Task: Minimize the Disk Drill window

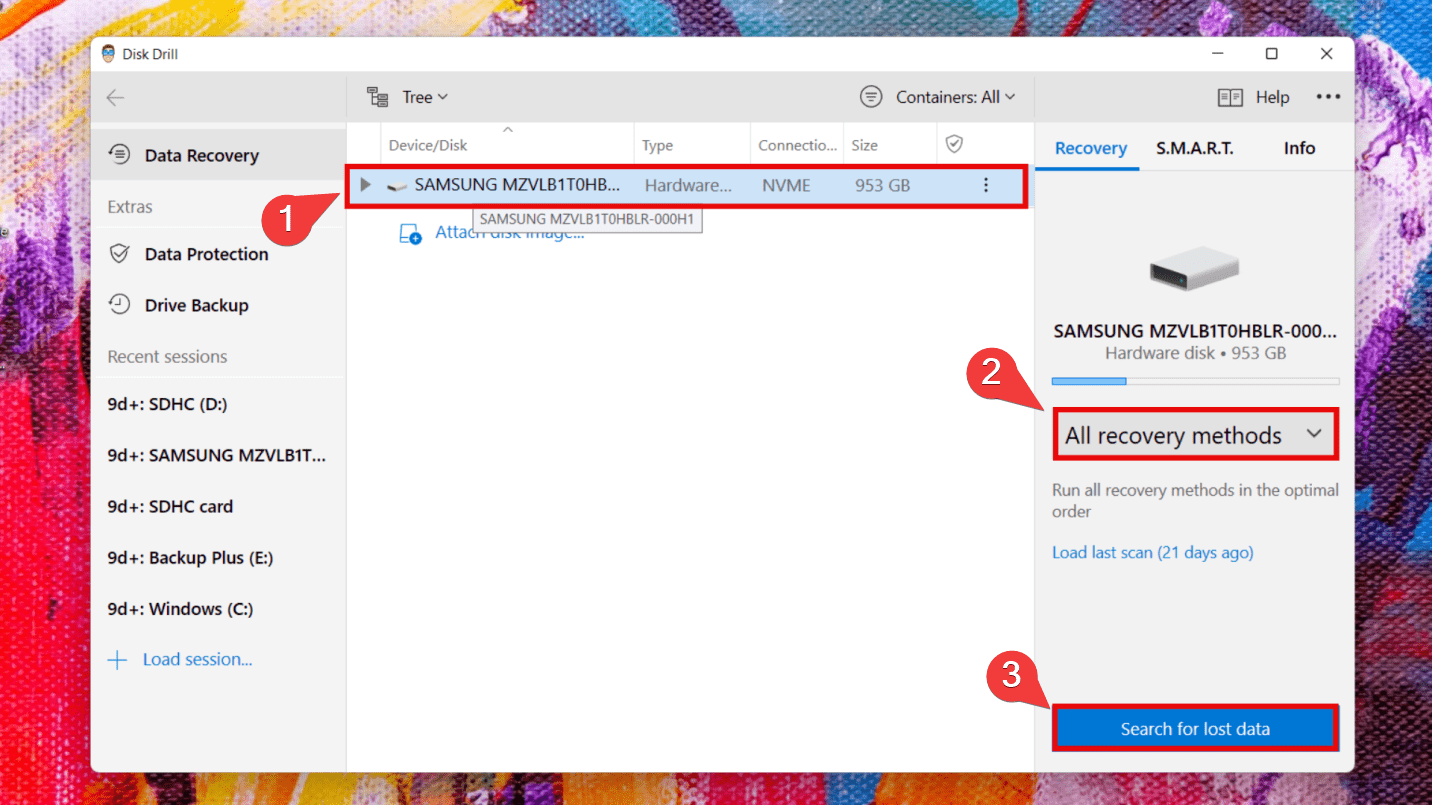Action: 1217,54
